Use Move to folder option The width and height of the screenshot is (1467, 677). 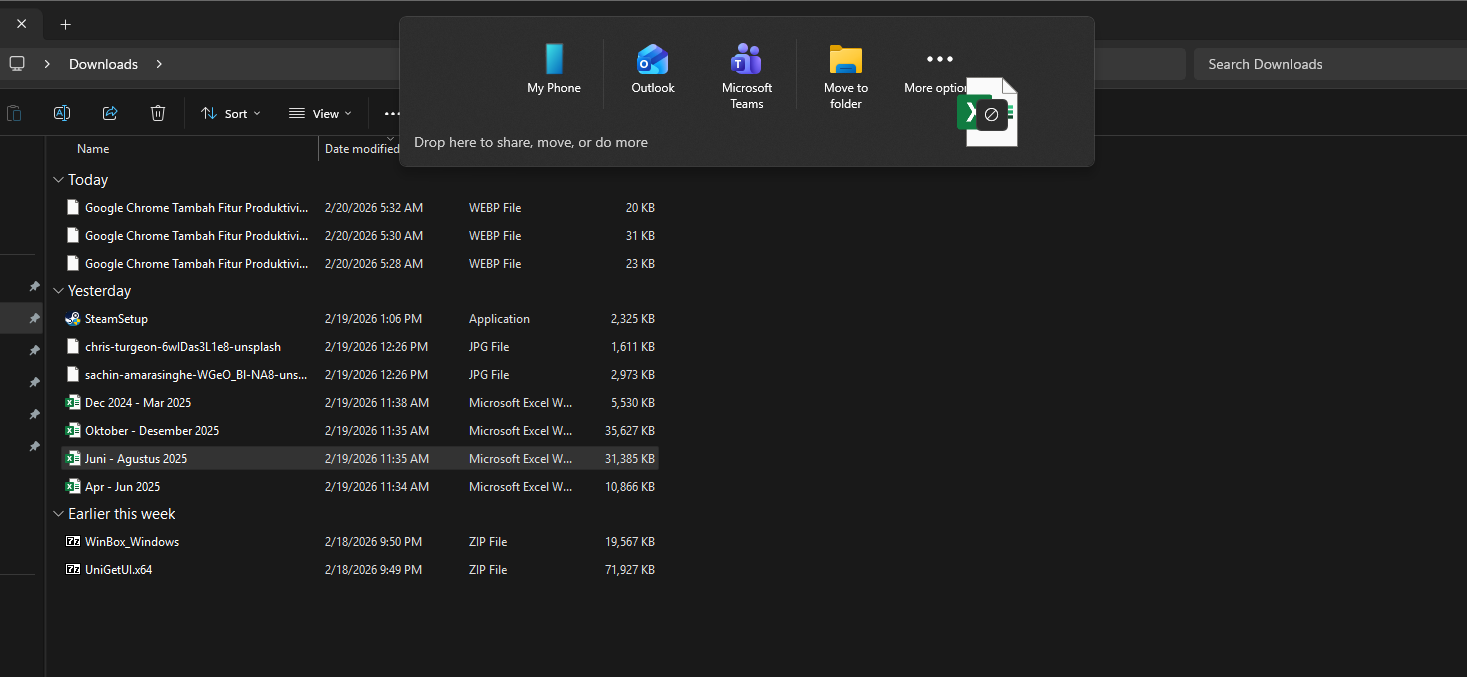tap(845, 70)
